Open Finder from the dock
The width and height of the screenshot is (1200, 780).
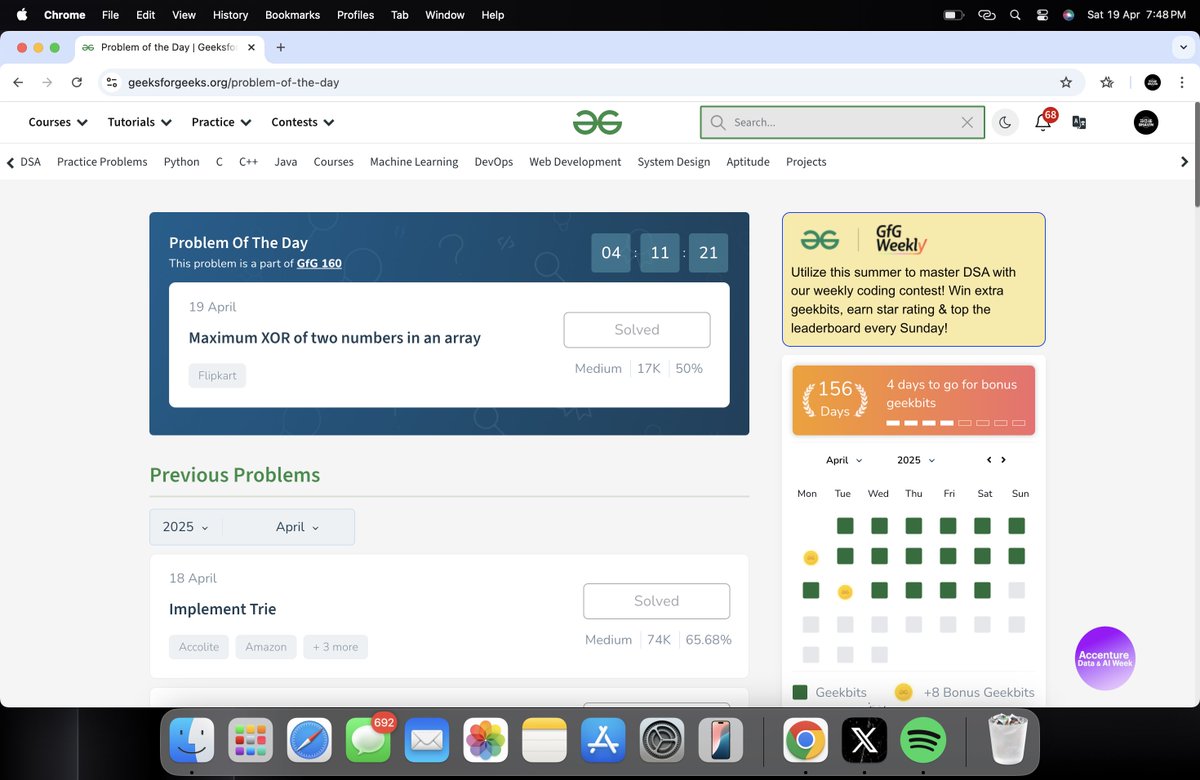[192, 741]
